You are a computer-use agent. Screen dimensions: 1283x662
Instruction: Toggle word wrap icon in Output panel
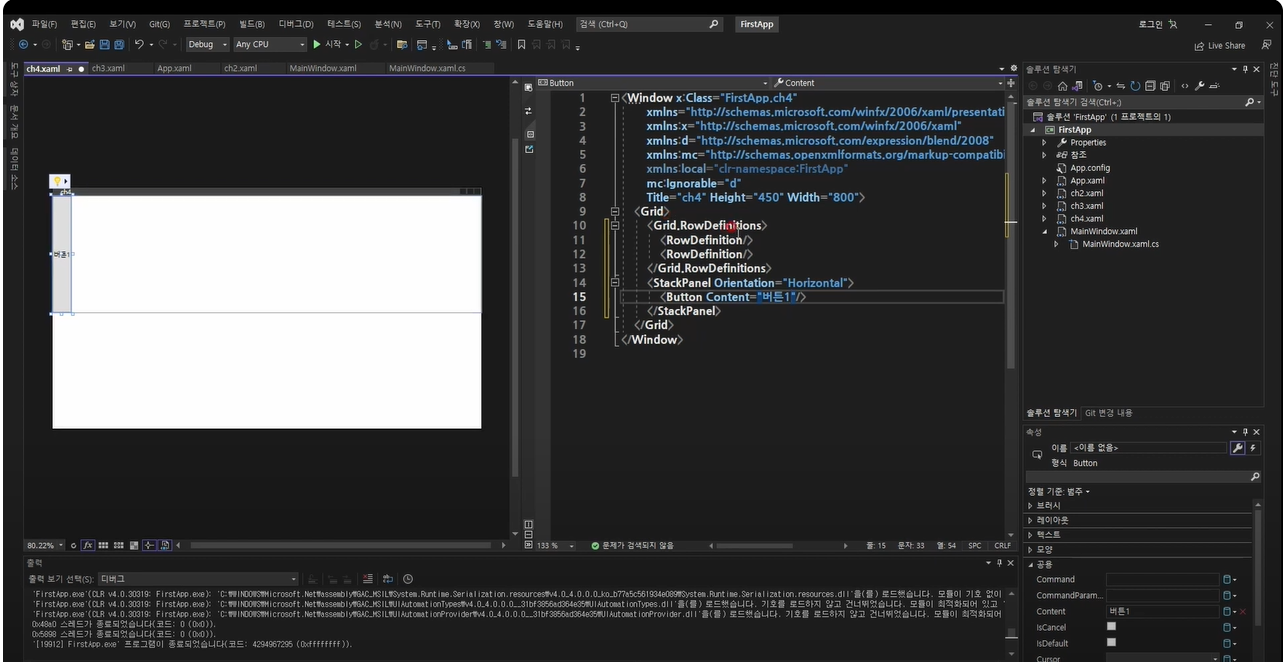pyautogui.click(x=388, y=579)
